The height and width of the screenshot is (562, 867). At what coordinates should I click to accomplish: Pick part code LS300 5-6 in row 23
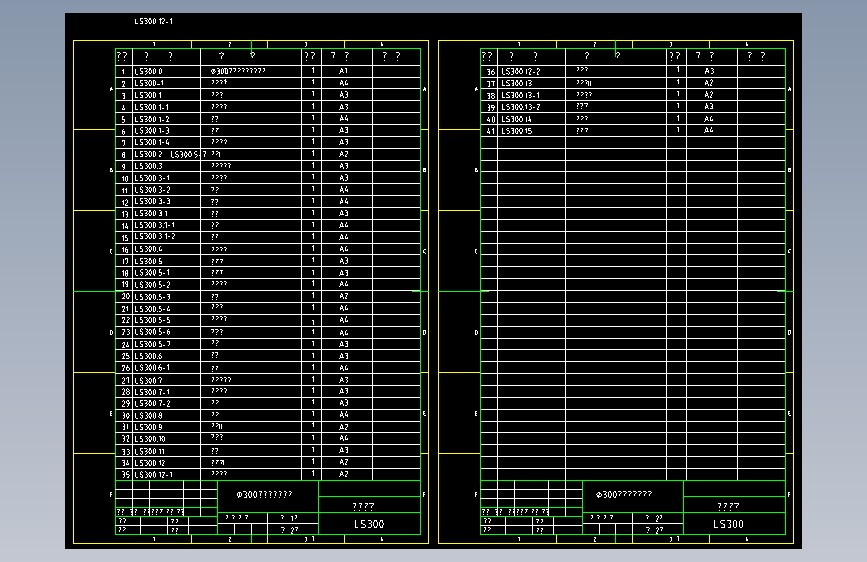(153, 332)
